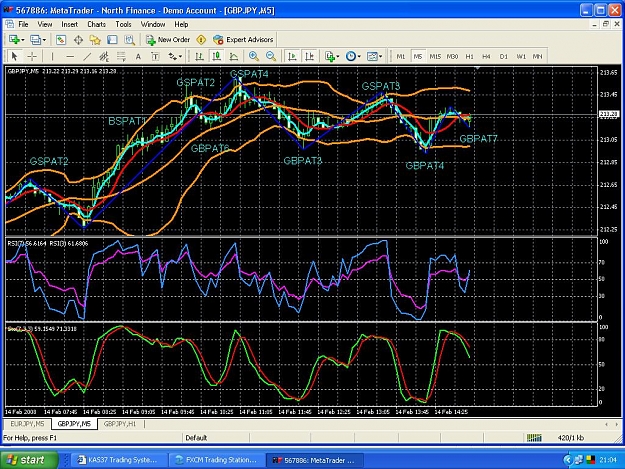Switch timeframe to MN
The width and height of the screenshot is (625, 469).
click(538, 56)
